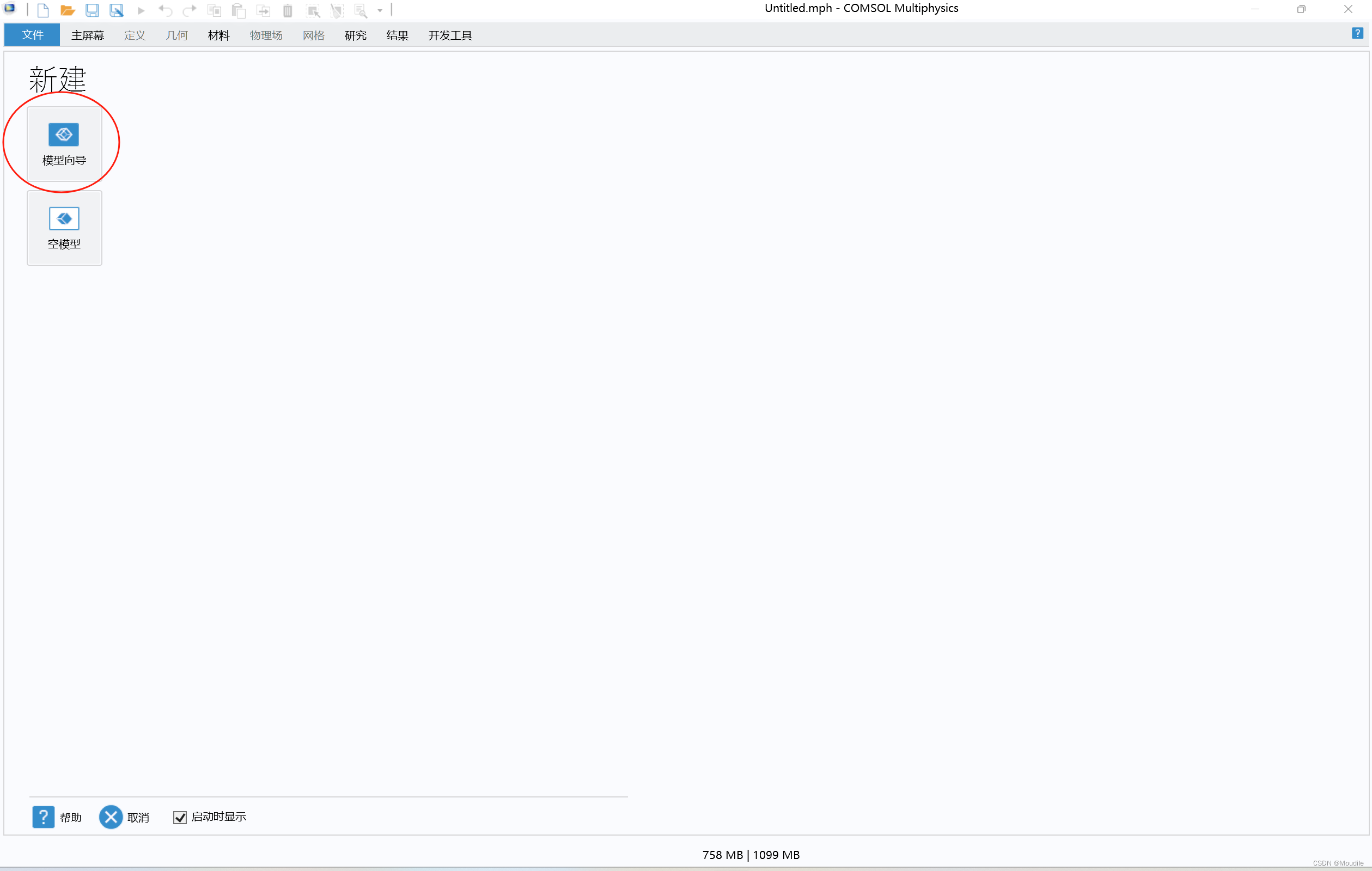The width and height of the screenshot is (1372, 871).
Task: Click the Undo arrow icon
Action: point(165,10)
